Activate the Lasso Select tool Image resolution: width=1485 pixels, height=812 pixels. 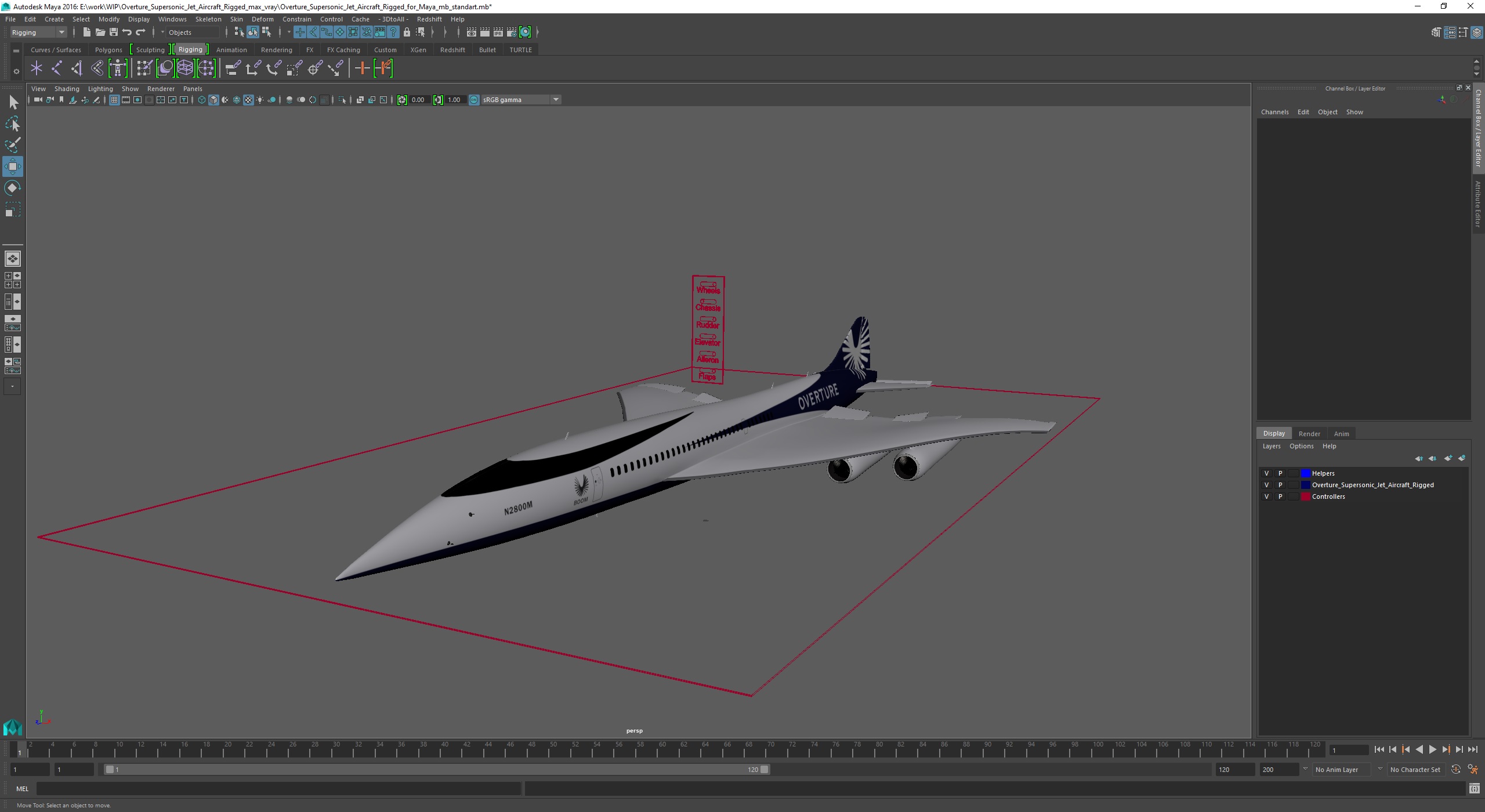(x=13, y=124)
